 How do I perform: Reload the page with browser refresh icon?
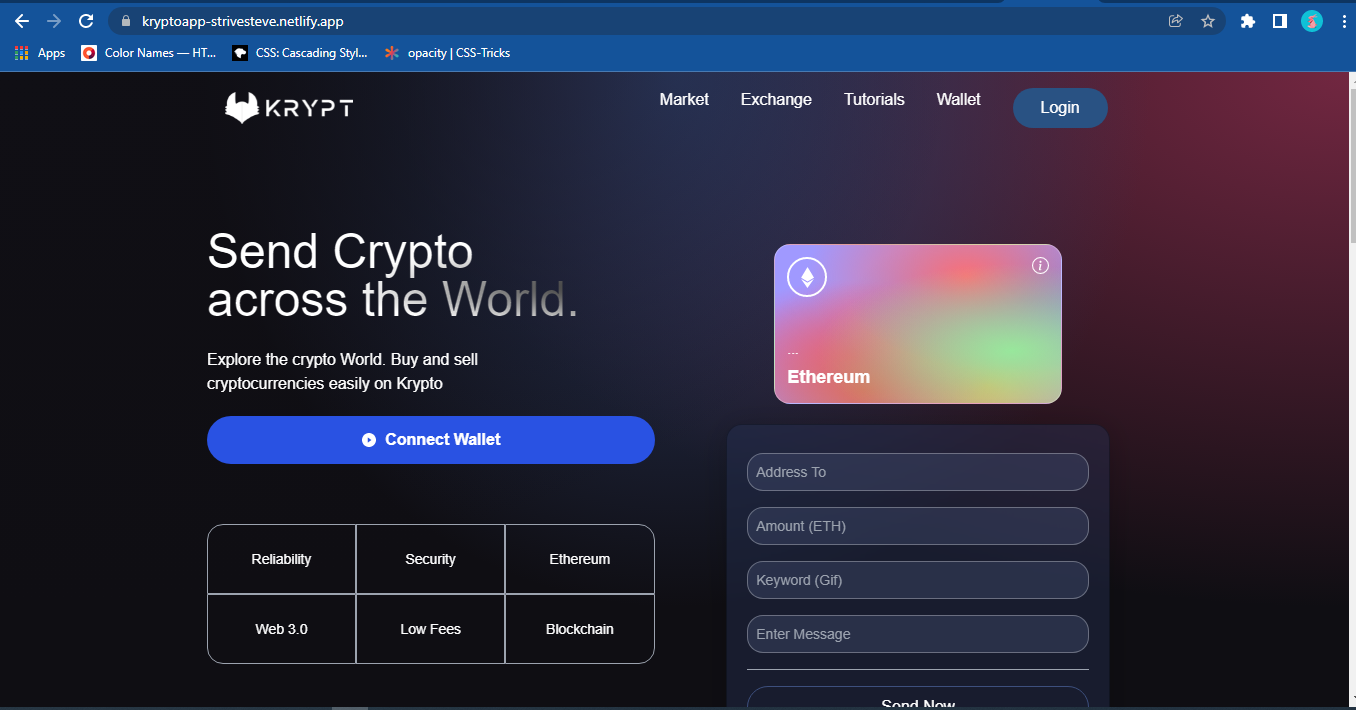point(86,21)
